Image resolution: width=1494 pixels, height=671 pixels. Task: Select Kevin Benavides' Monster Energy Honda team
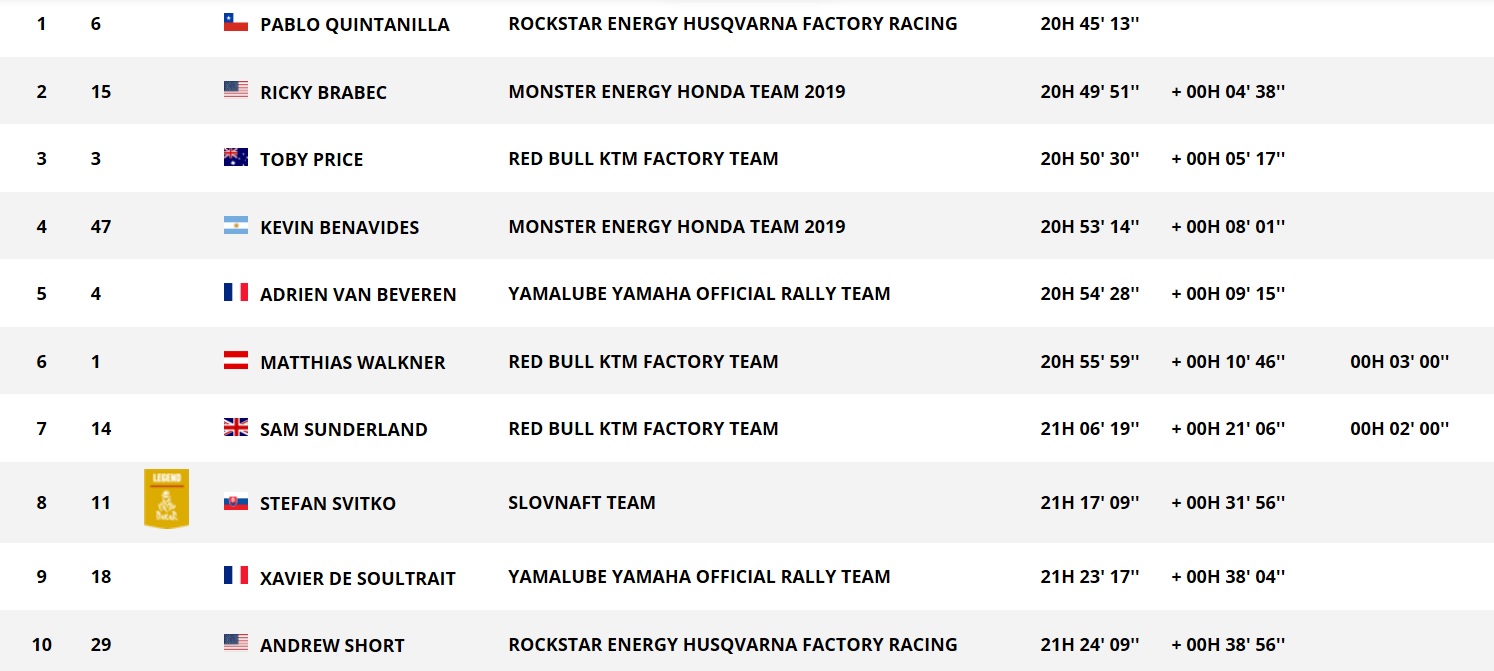pos(677,227)
